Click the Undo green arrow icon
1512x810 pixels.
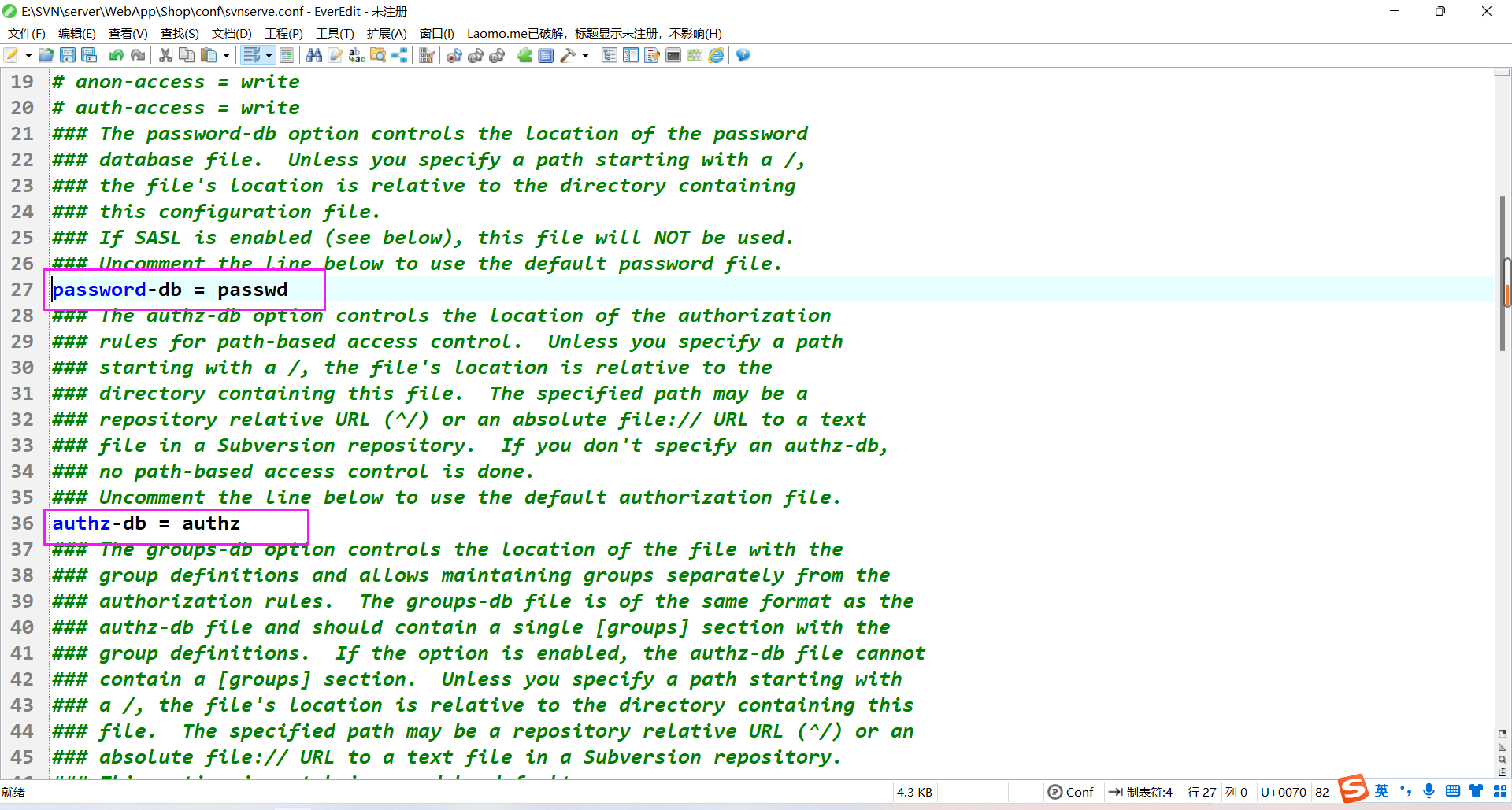(x=117, y=55)
